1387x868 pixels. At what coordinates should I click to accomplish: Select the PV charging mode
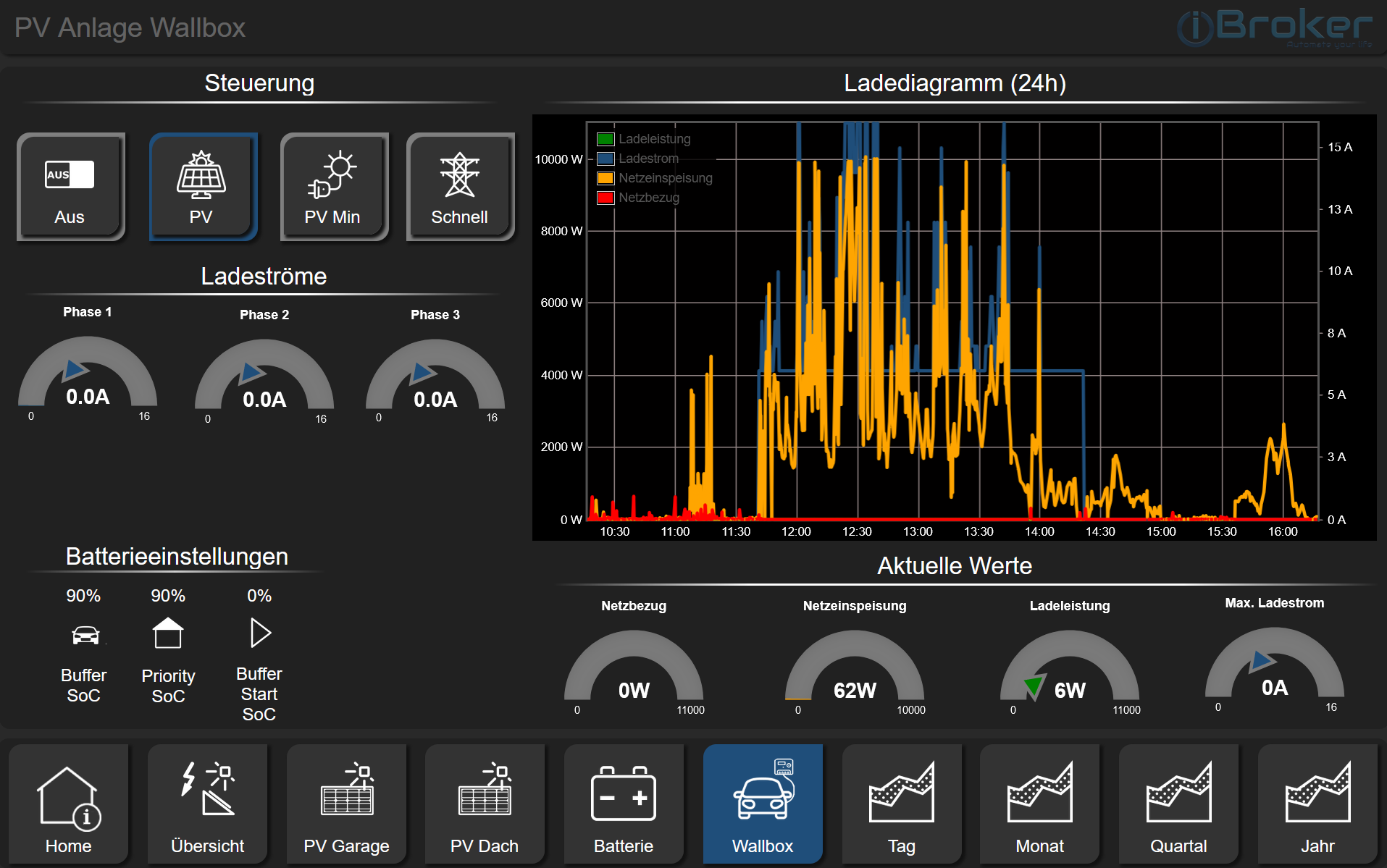click(x=202, y=187)
